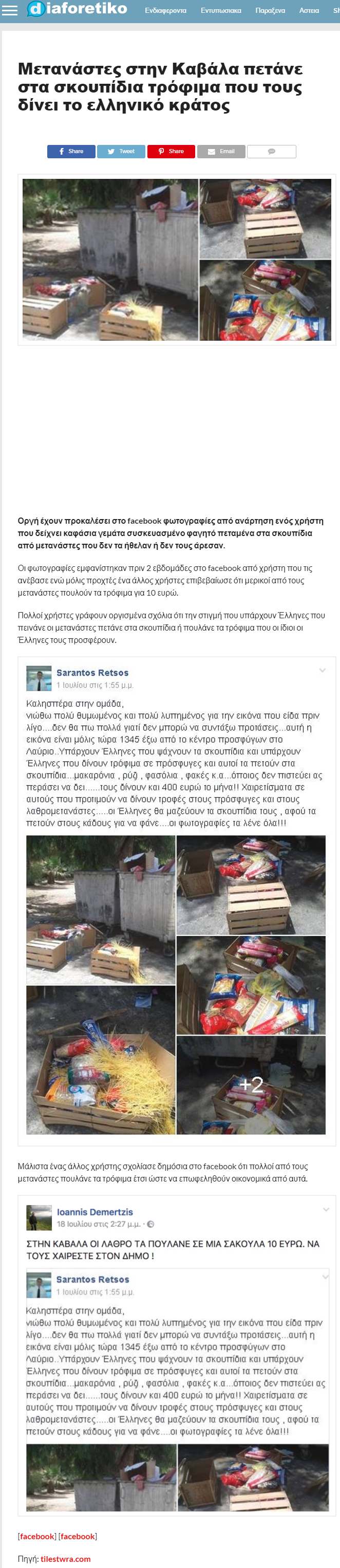The width and height of the screenshot is (340, 1568).
Task: Send the article by Email button
Action: point(221,152)
